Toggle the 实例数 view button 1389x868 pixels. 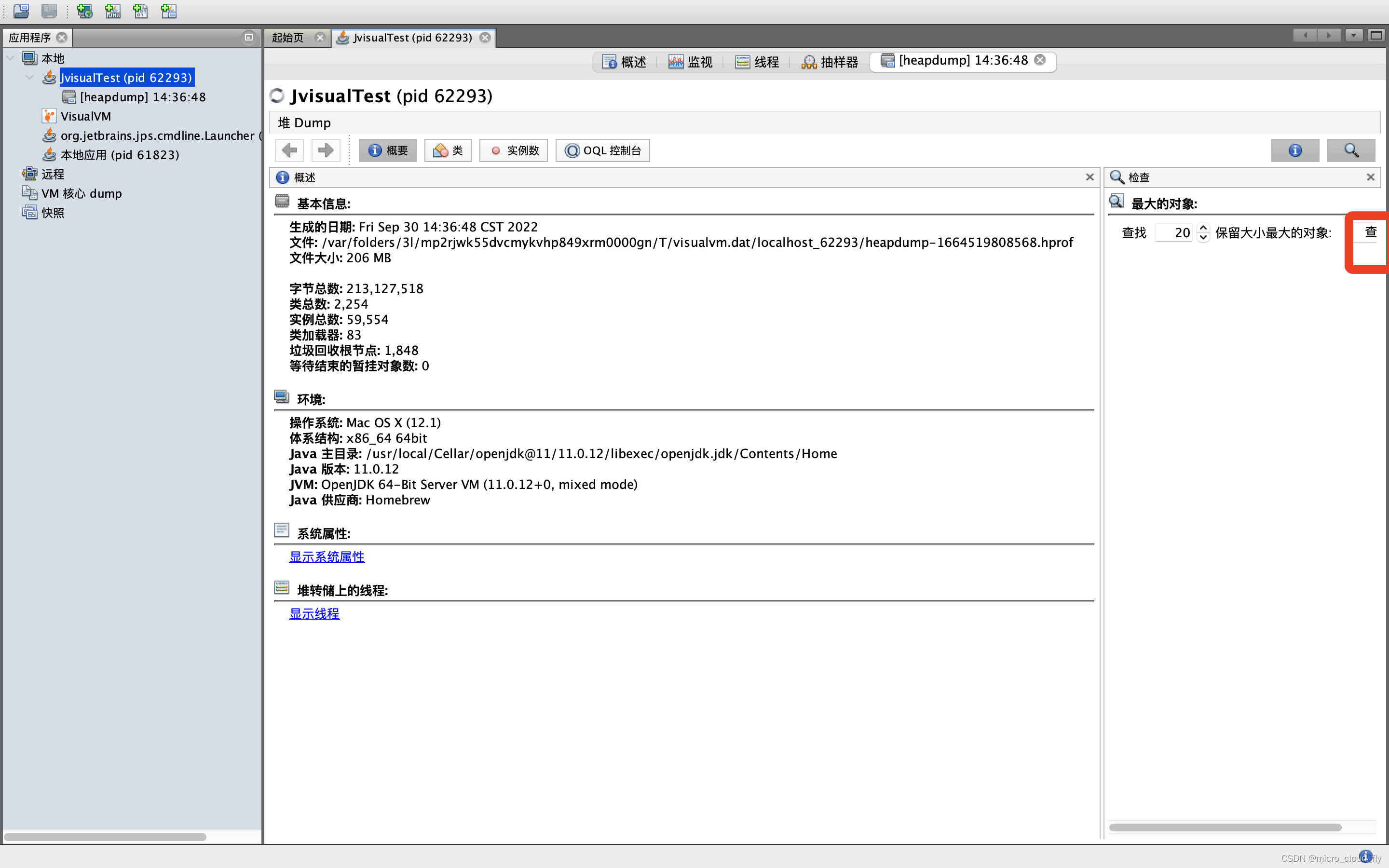pyautogui.click(x=514, y=150)
